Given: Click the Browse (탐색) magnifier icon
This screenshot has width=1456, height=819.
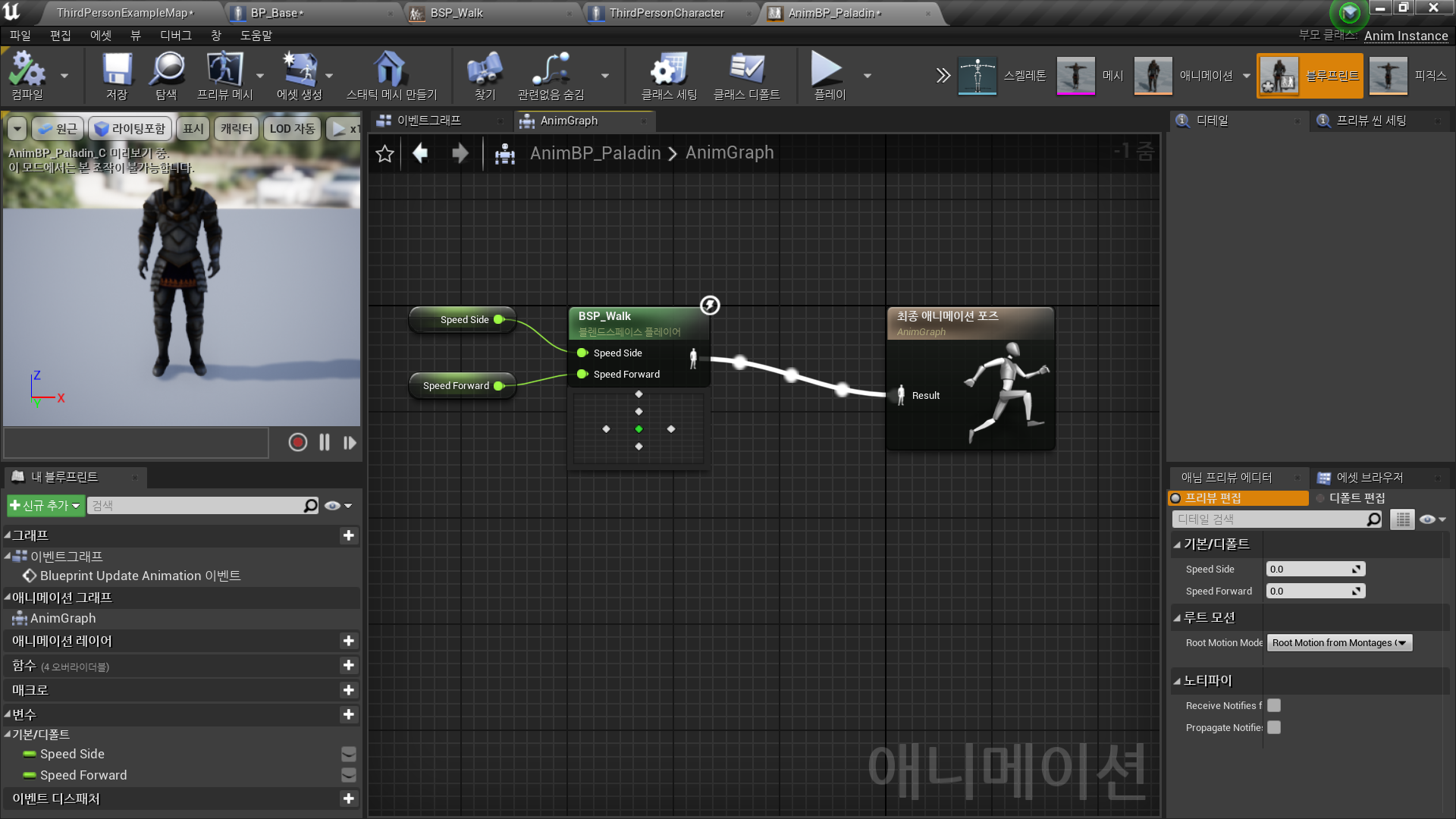Looking at the screenshot, I should click(166, 70).
